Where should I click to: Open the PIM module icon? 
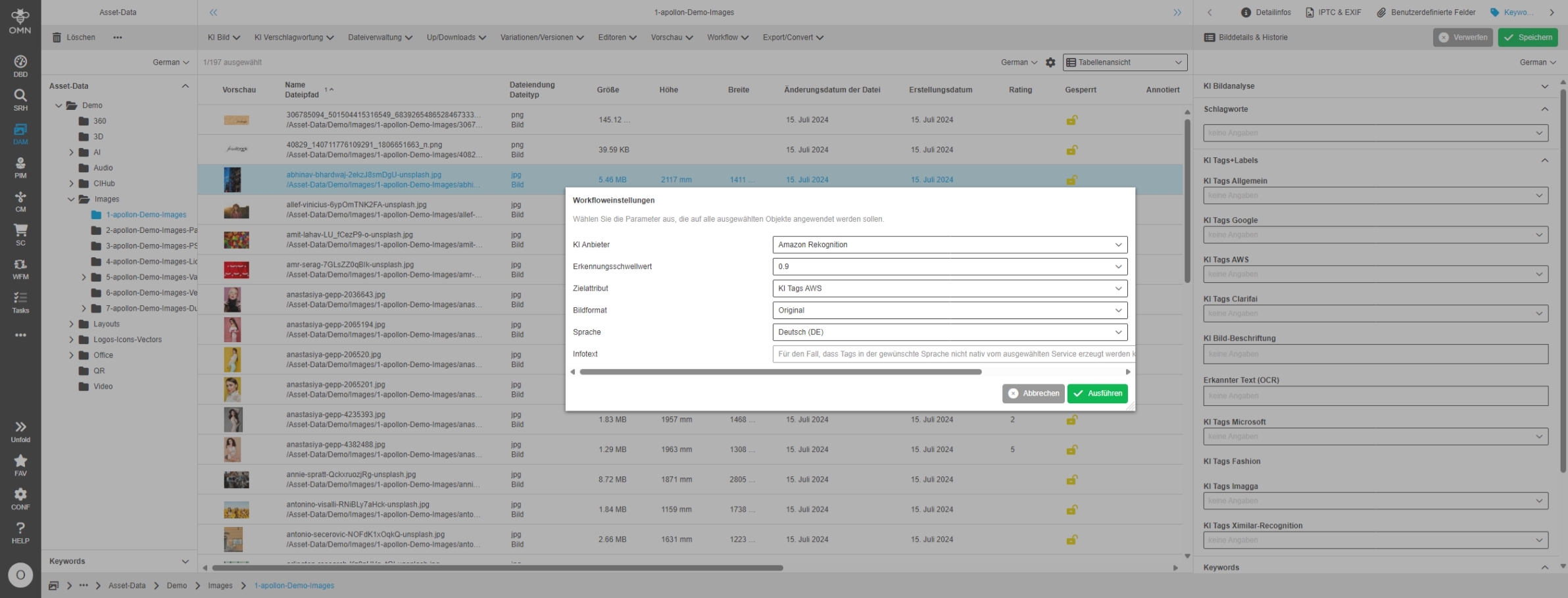[20, 167]
